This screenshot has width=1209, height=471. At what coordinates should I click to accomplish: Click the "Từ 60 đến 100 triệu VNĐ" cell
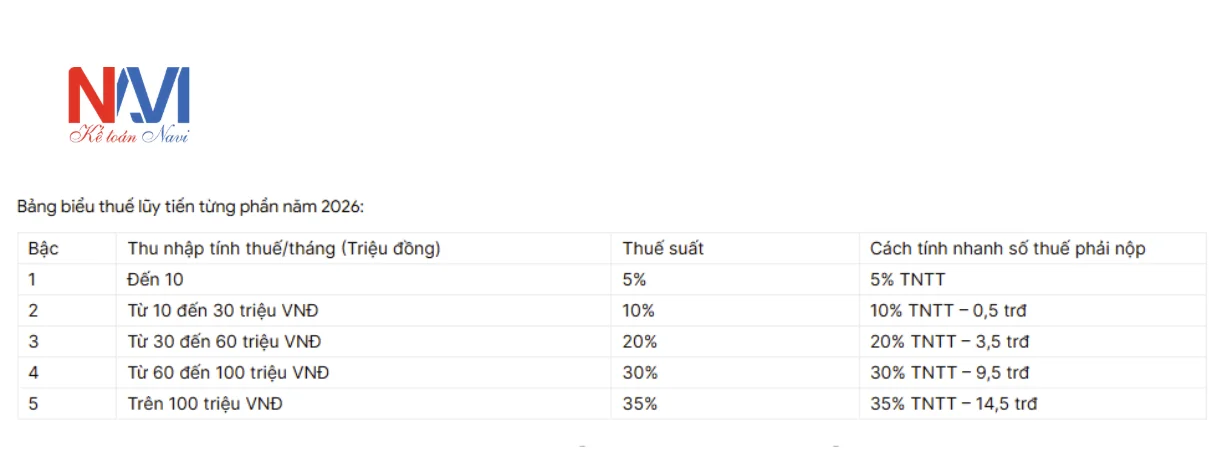tap(228, 373)
